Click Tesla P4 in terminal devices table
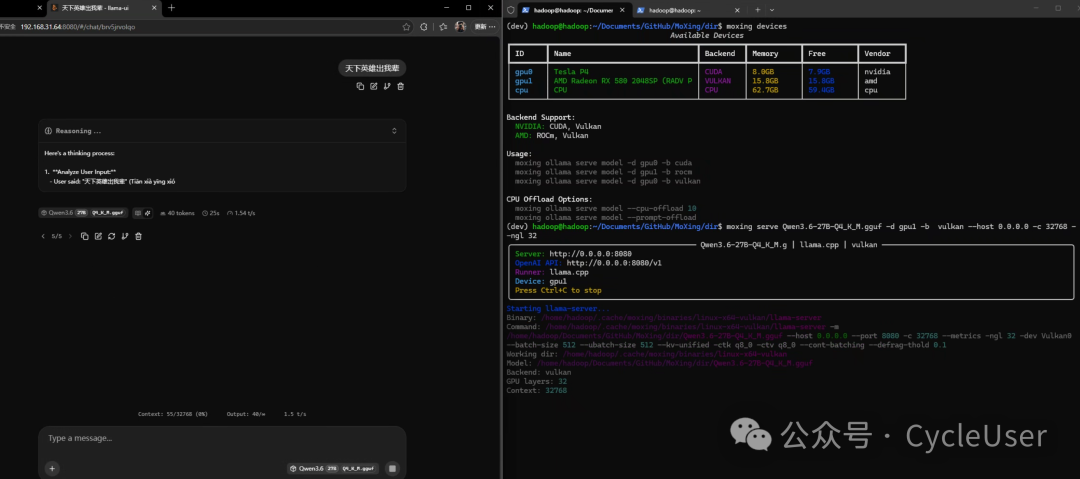Image resolution: width=1080 pixels, height=479 pixels. tap(570, 72)
